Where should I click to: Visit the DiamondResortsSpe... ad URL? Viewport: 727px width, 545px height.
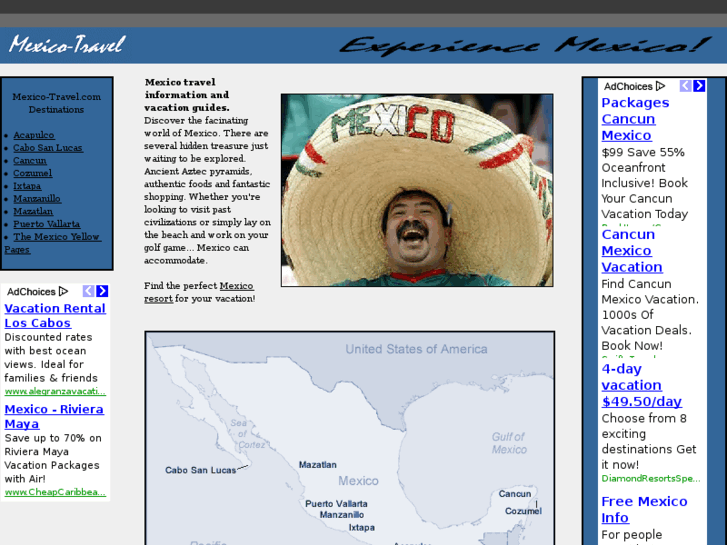click(x=651, y=478)
